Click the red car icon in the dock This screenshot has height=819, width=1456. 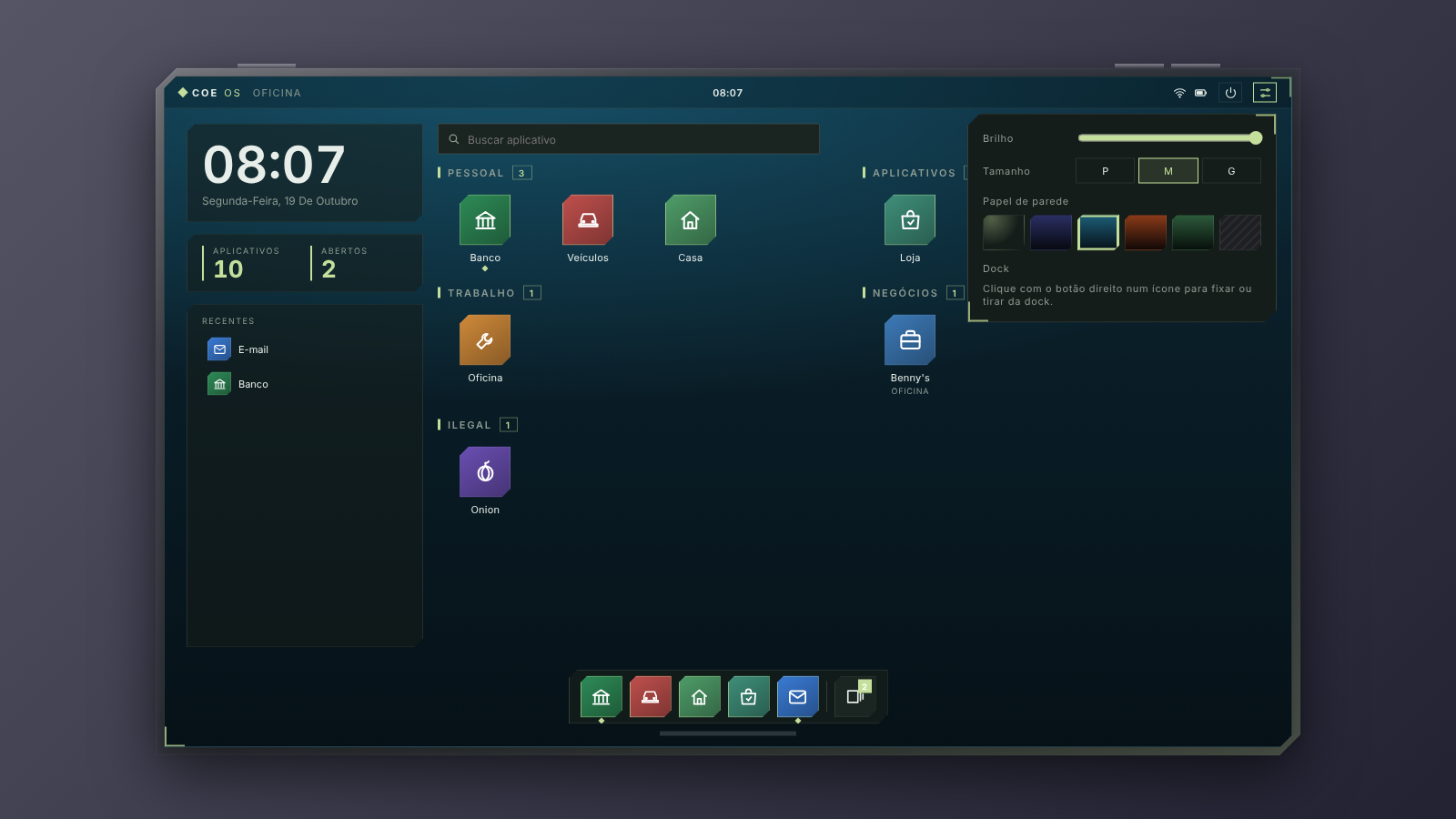pyautogui.click(x=651, y=697)
